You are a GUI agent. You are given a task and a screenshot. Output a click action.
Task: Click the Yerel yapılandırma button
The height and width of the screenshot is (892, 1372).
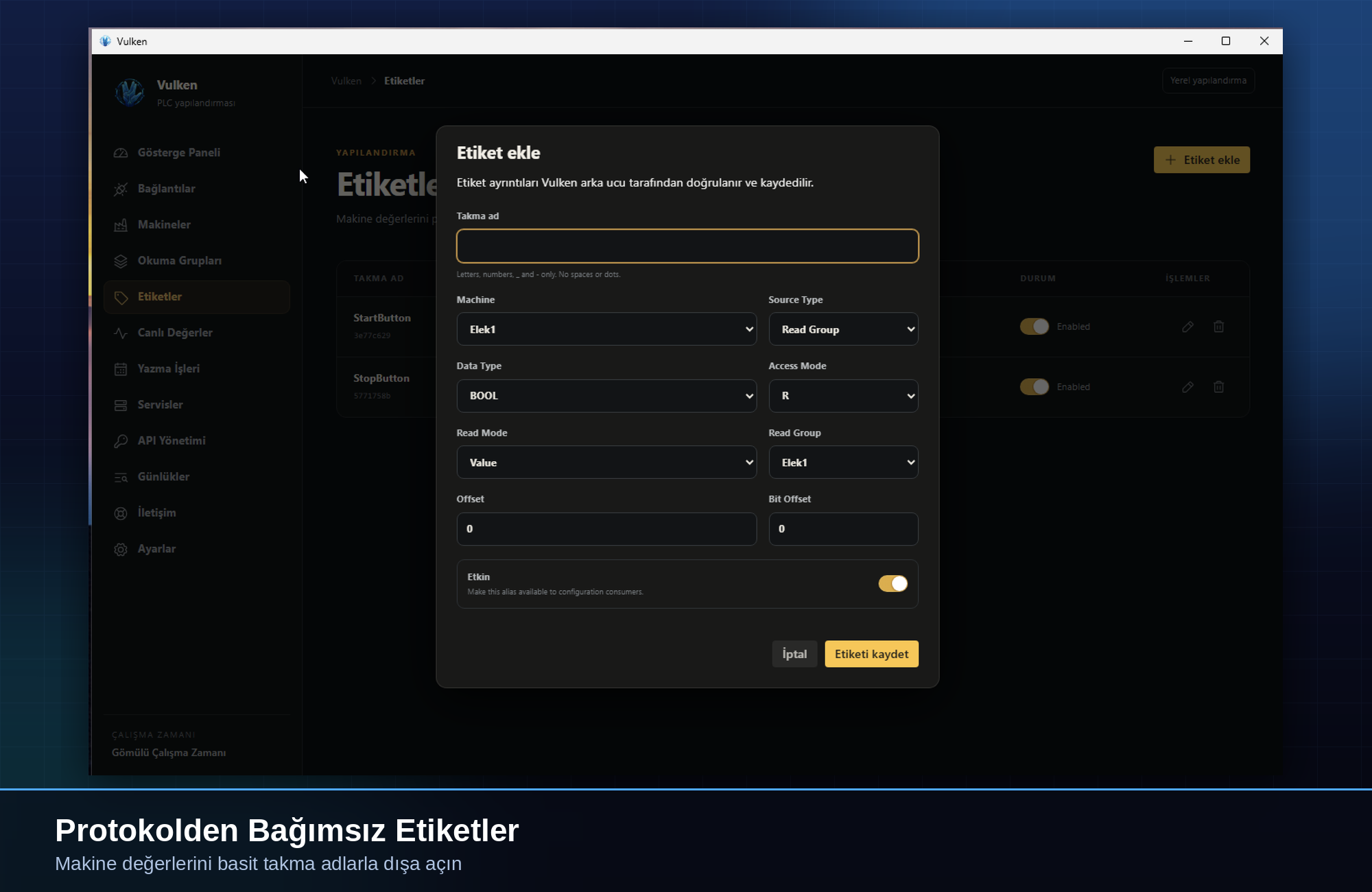coord(1208,80)
